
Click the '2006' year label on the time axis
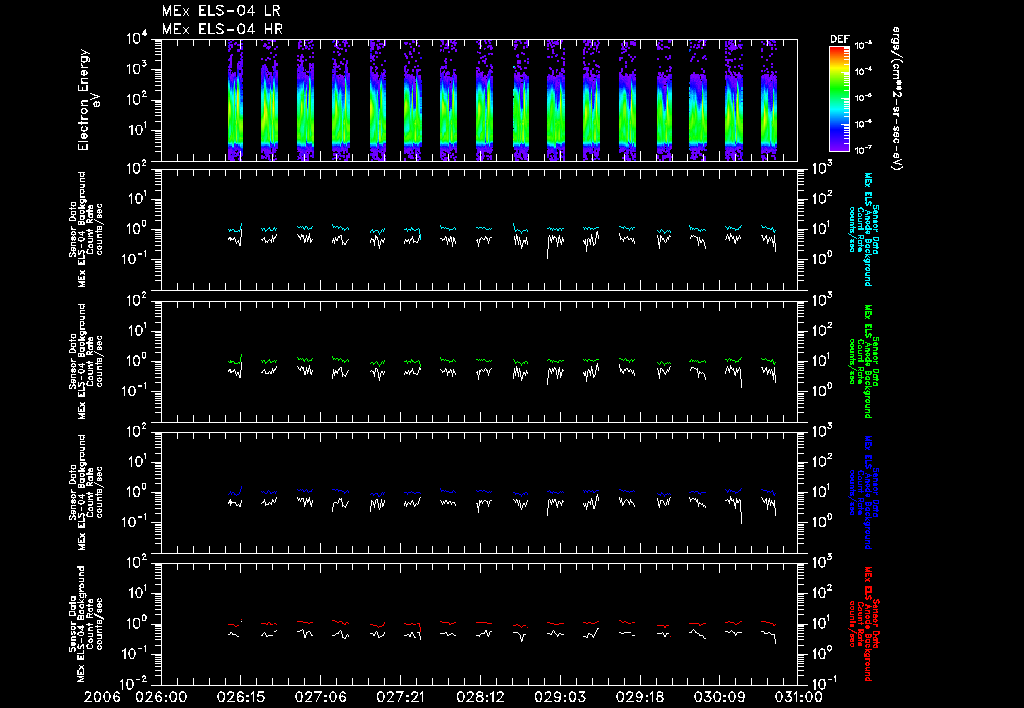click(103, 697)
